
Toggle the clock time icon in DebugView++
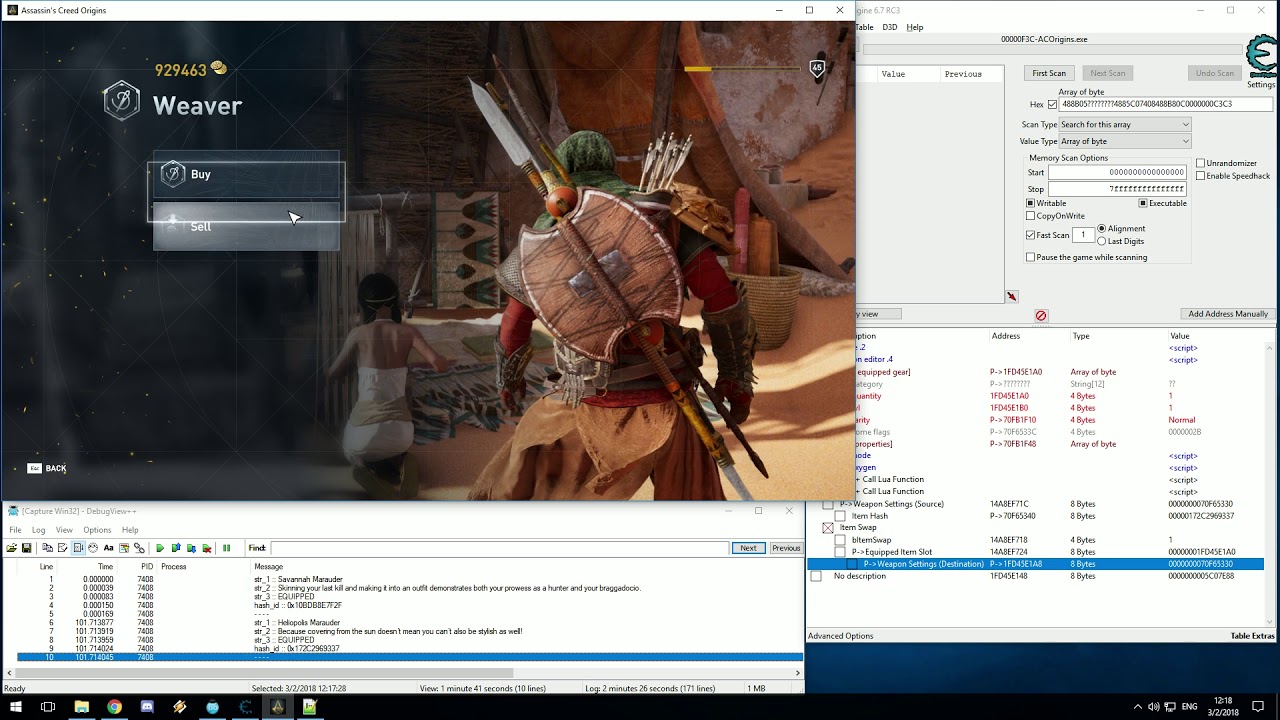click(x=93, y=548)
